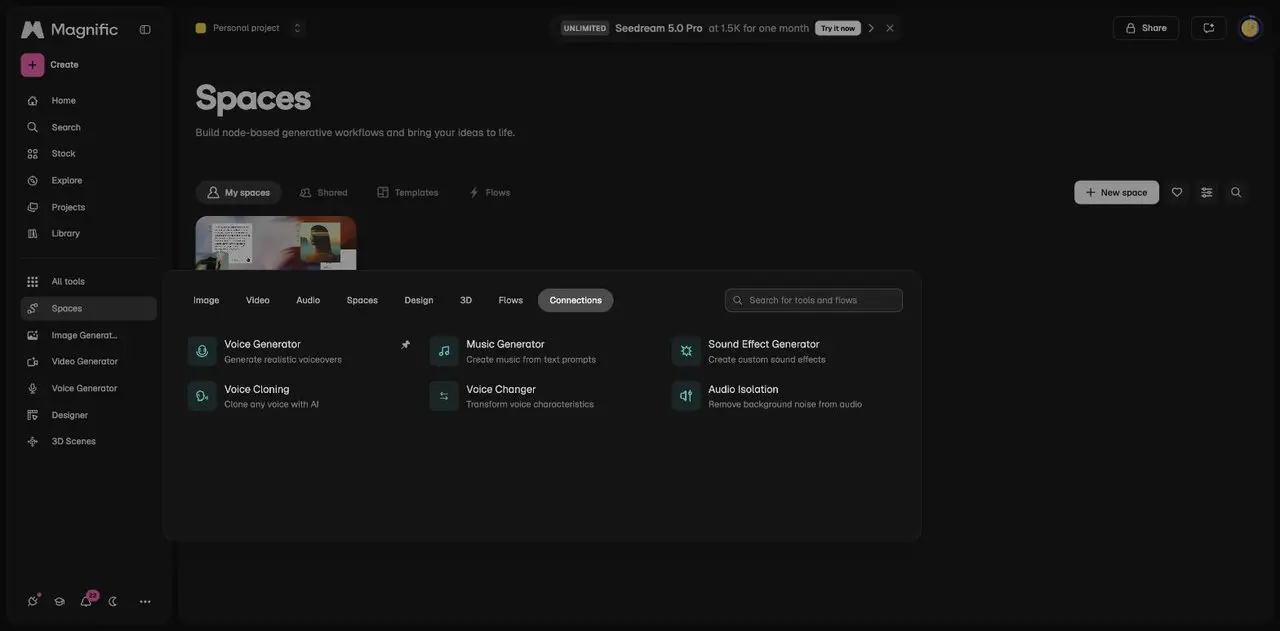The width and height of the screenshot is (1280, 631).
Task: Open Video Generator in the sidebar
Action: tap(88, 361)
